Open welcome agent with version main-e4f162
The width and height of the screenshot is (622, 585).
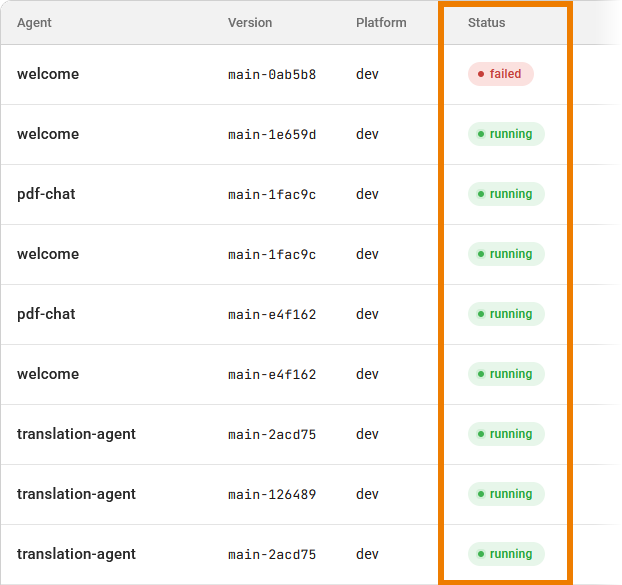[48, 374]
